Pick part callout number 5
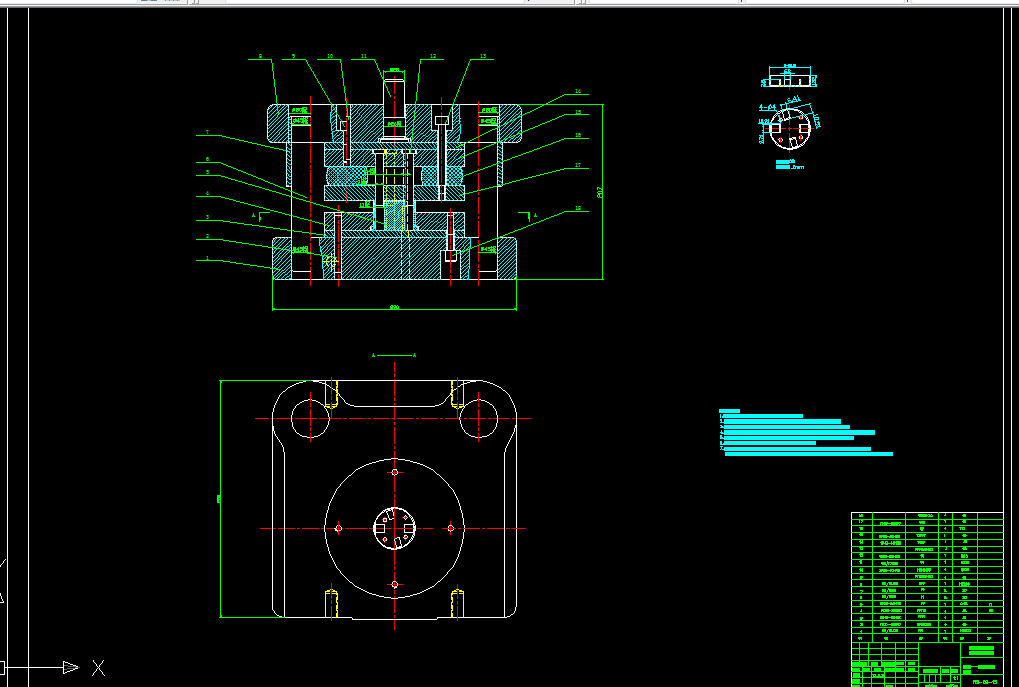1019x687 pixels. click(207, 172)
